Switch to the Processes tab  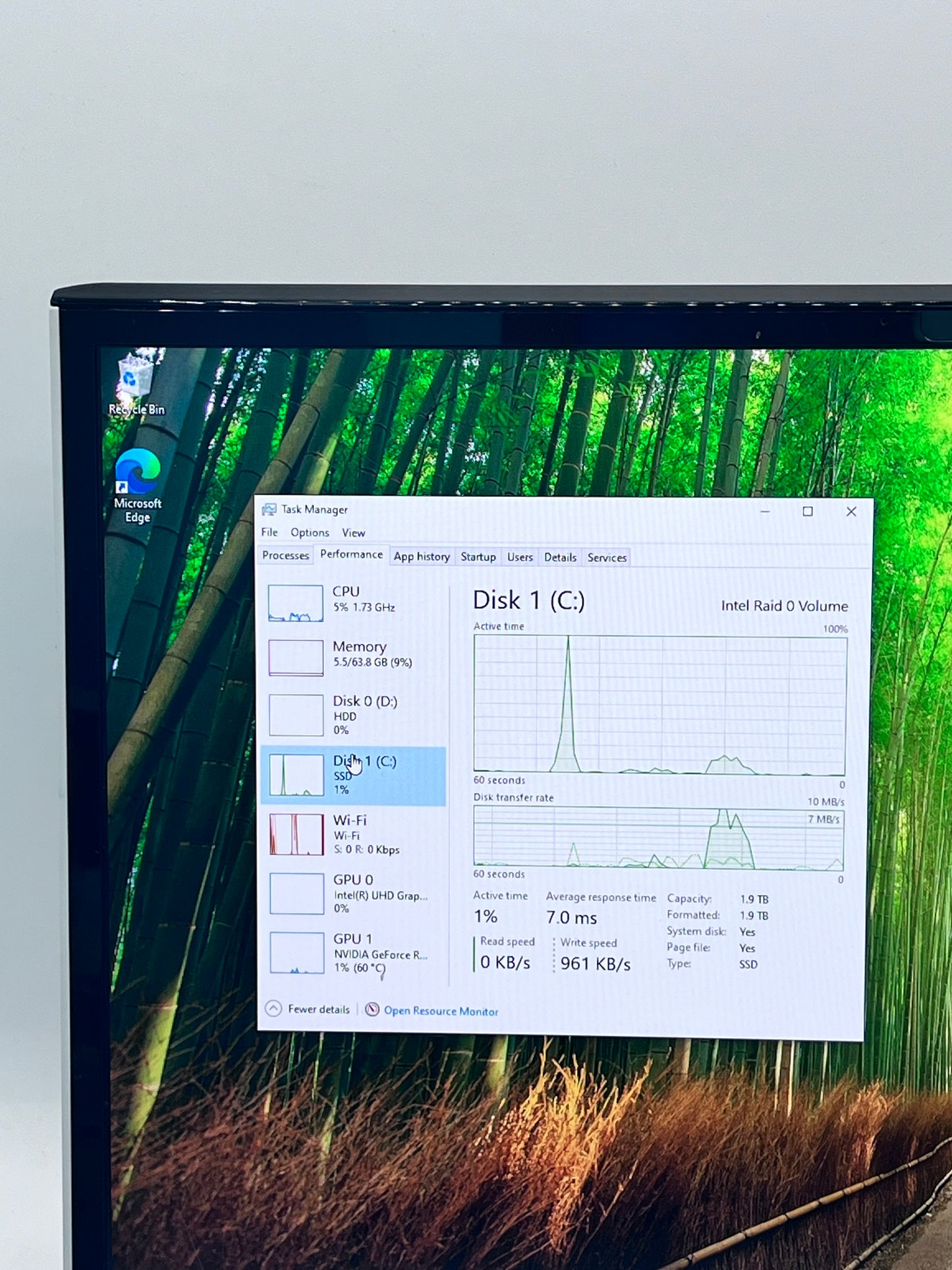tap(285, 556)
